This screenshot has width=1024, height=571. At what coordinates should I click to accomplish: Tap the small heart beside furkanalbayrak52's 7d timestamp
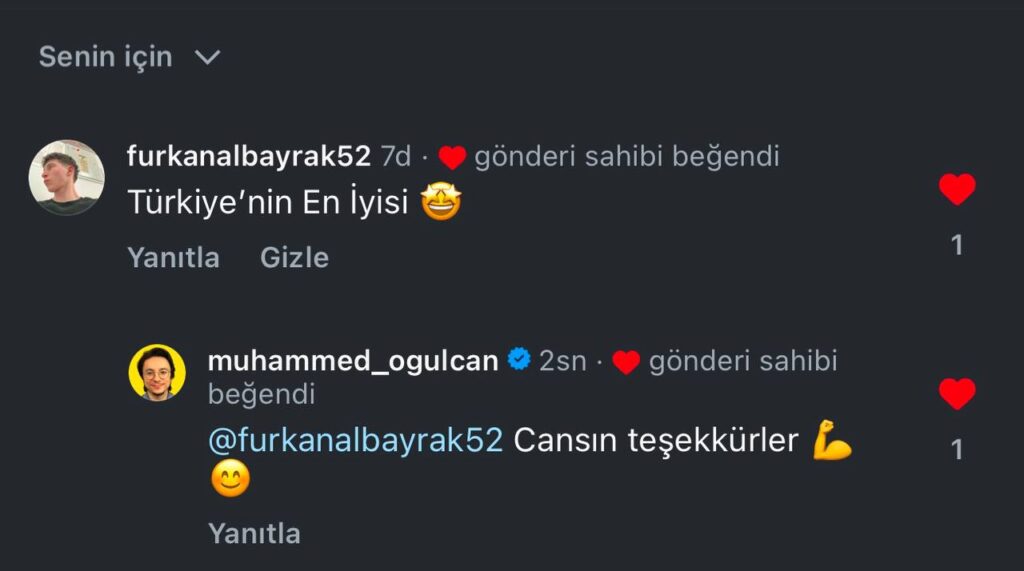(452, 157)
